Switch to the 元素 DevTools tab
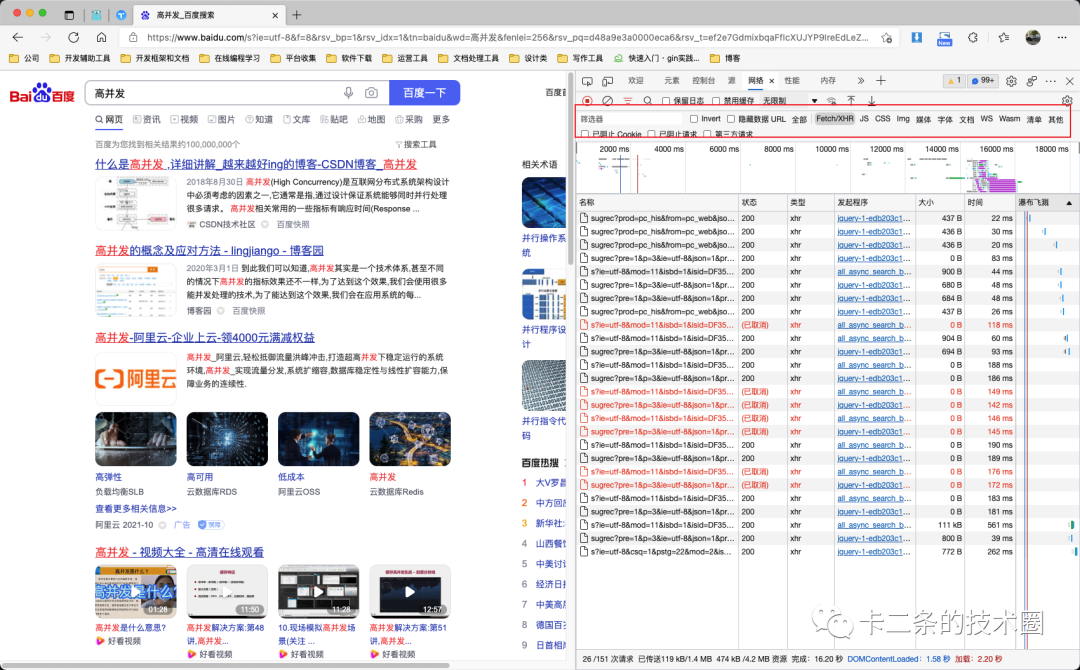This screenshot has width=1080, height=670. 672,81
